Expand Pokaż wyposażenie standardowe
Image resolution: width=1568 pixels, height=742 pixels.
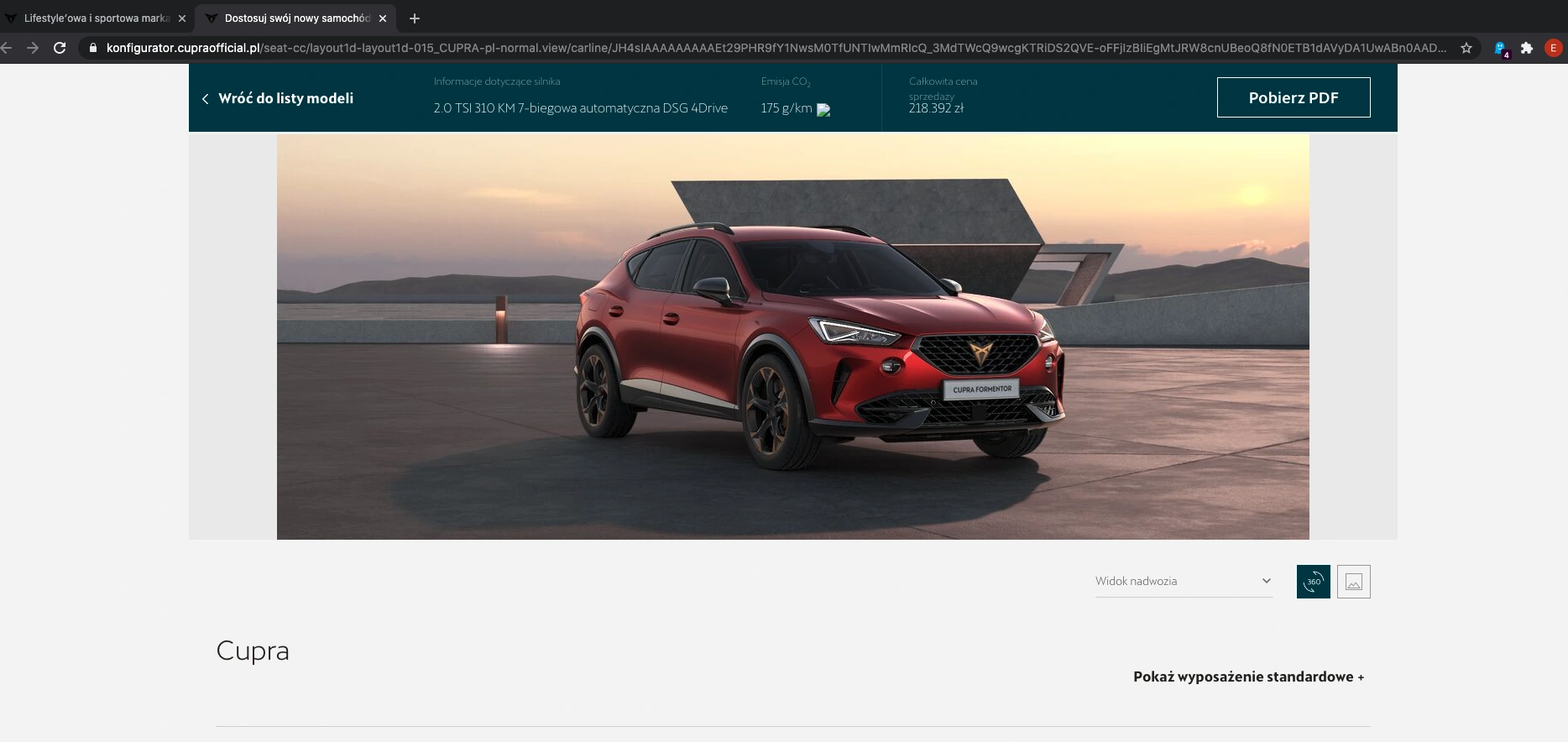click(x=1248, y=677)
